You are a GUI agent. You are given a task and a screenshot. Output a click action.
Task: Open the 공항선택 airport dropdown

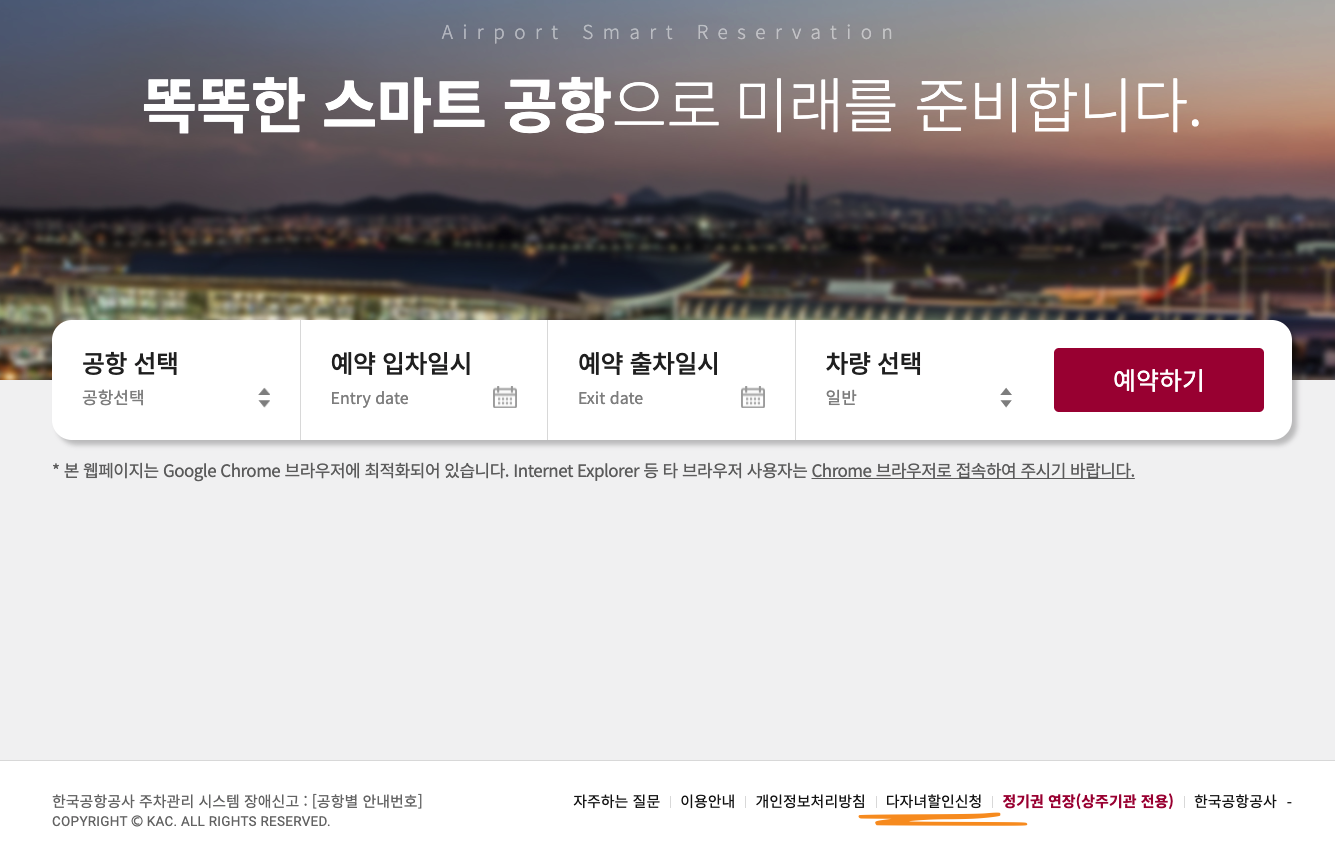[x=176, y=397]
